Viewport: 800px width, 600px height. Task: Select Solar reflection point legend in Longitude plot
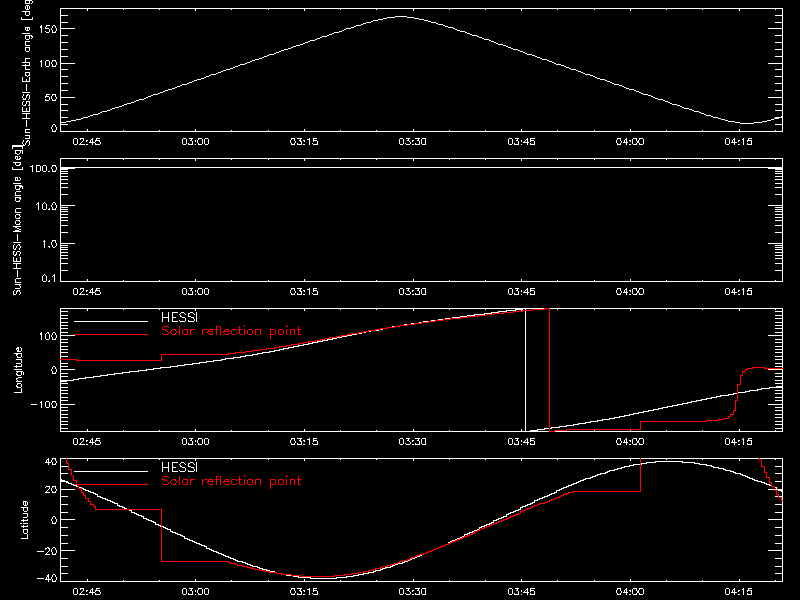(231, 331)
